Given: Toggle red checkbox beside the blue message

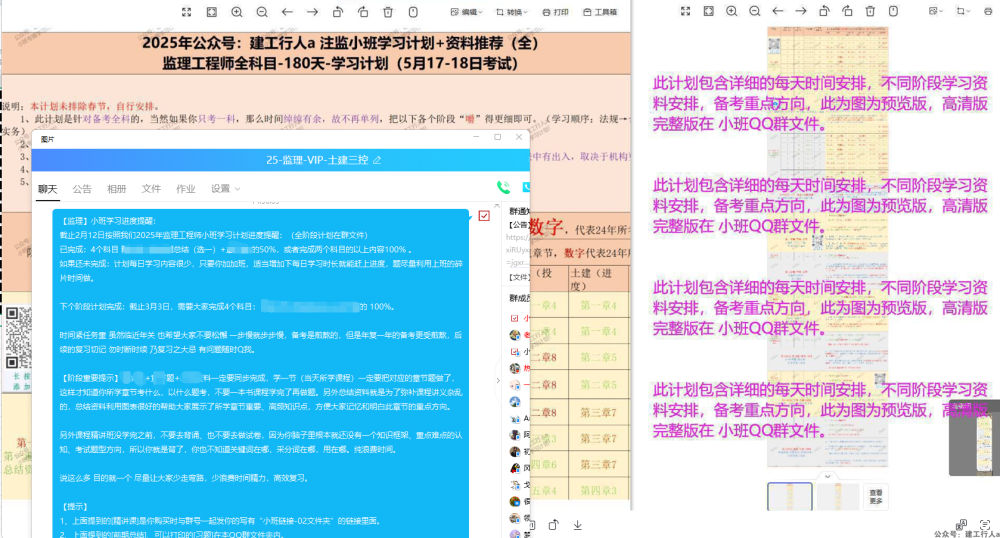Looking at the screenshot, I should pyautogui.click(x=484, y=216).
